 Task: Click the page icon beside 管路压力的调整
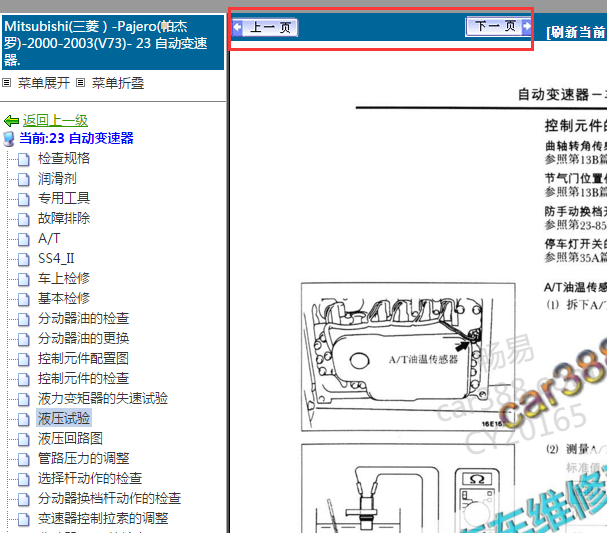[24, 459]
